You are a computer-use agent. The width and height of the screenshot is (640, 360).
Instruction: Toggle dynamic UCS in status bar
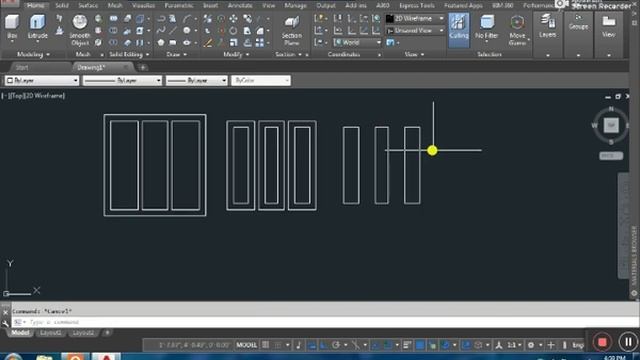(466, 345)
